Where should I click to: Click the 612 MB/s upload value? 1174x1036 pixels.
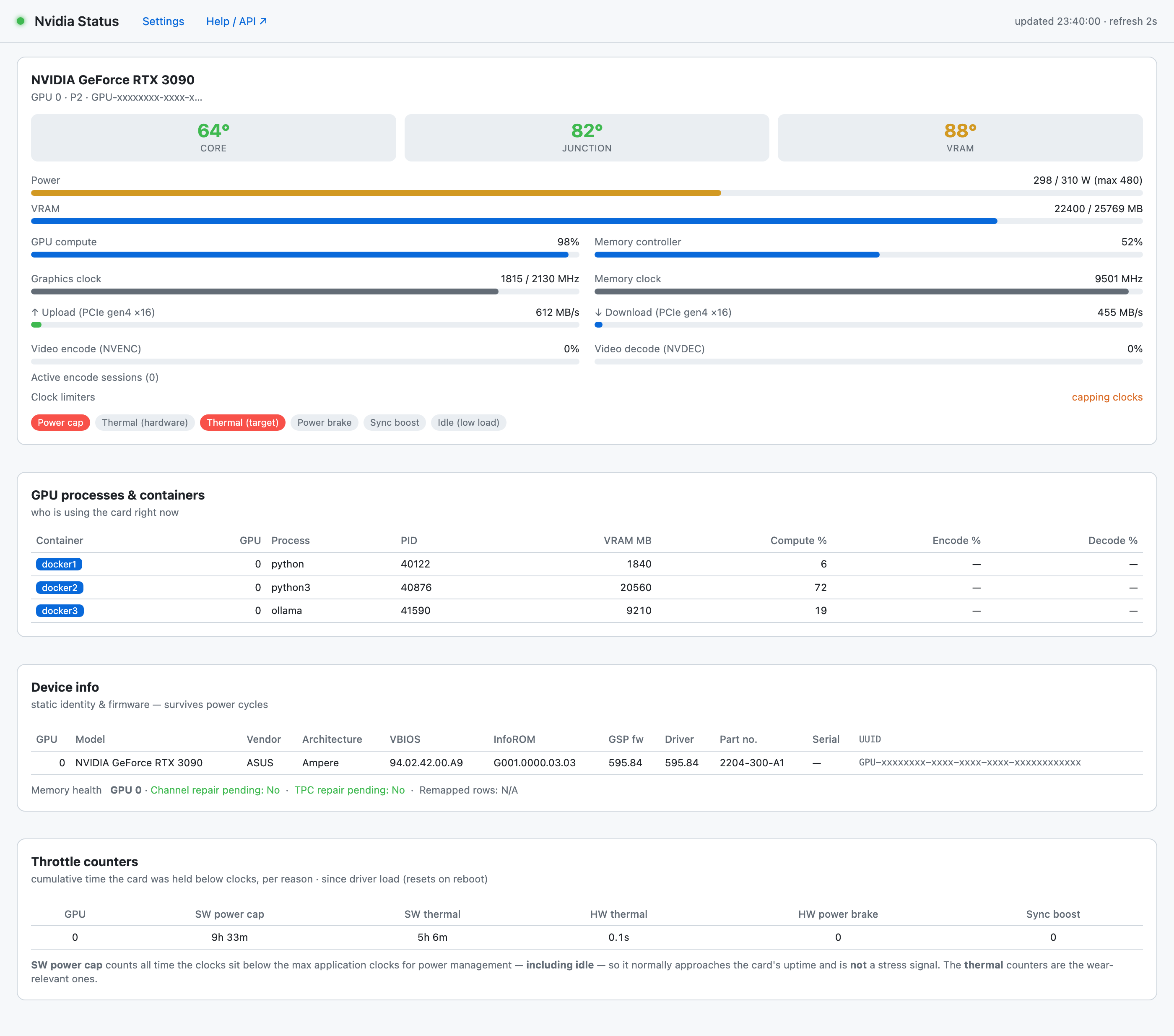(557, 312)
